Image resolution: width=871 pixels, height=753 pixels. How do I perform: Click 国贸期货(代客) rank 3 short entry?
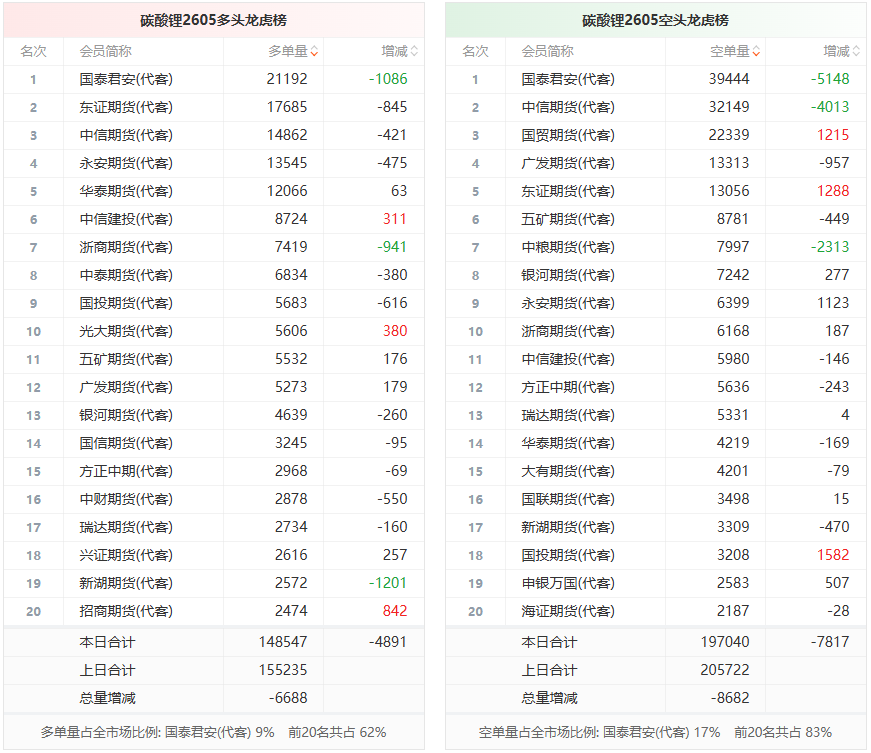tap(568, 135)
